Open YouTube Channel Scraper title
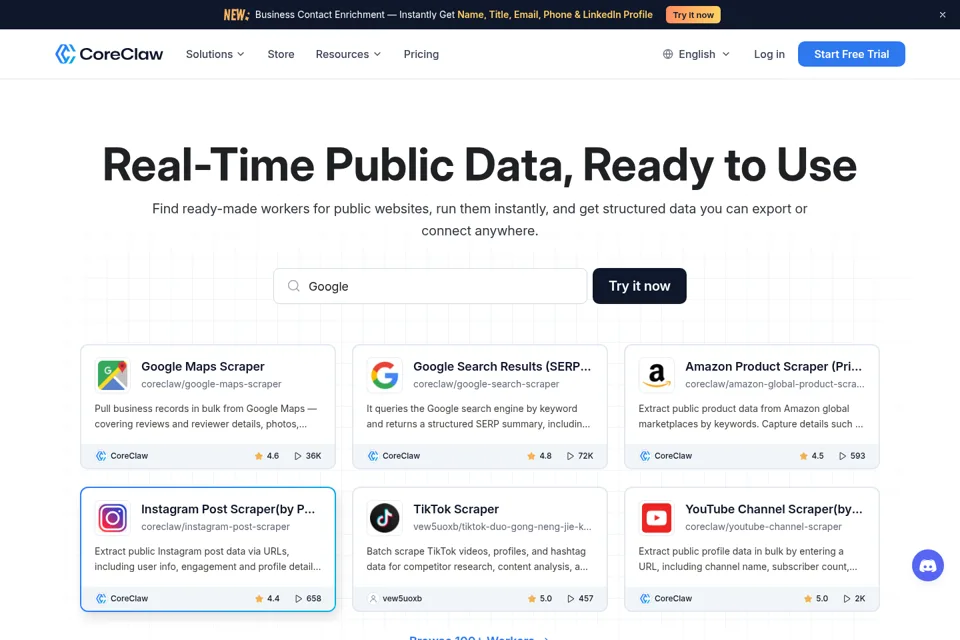This screenshot has height=640, width=960. [x=773, y=509]
